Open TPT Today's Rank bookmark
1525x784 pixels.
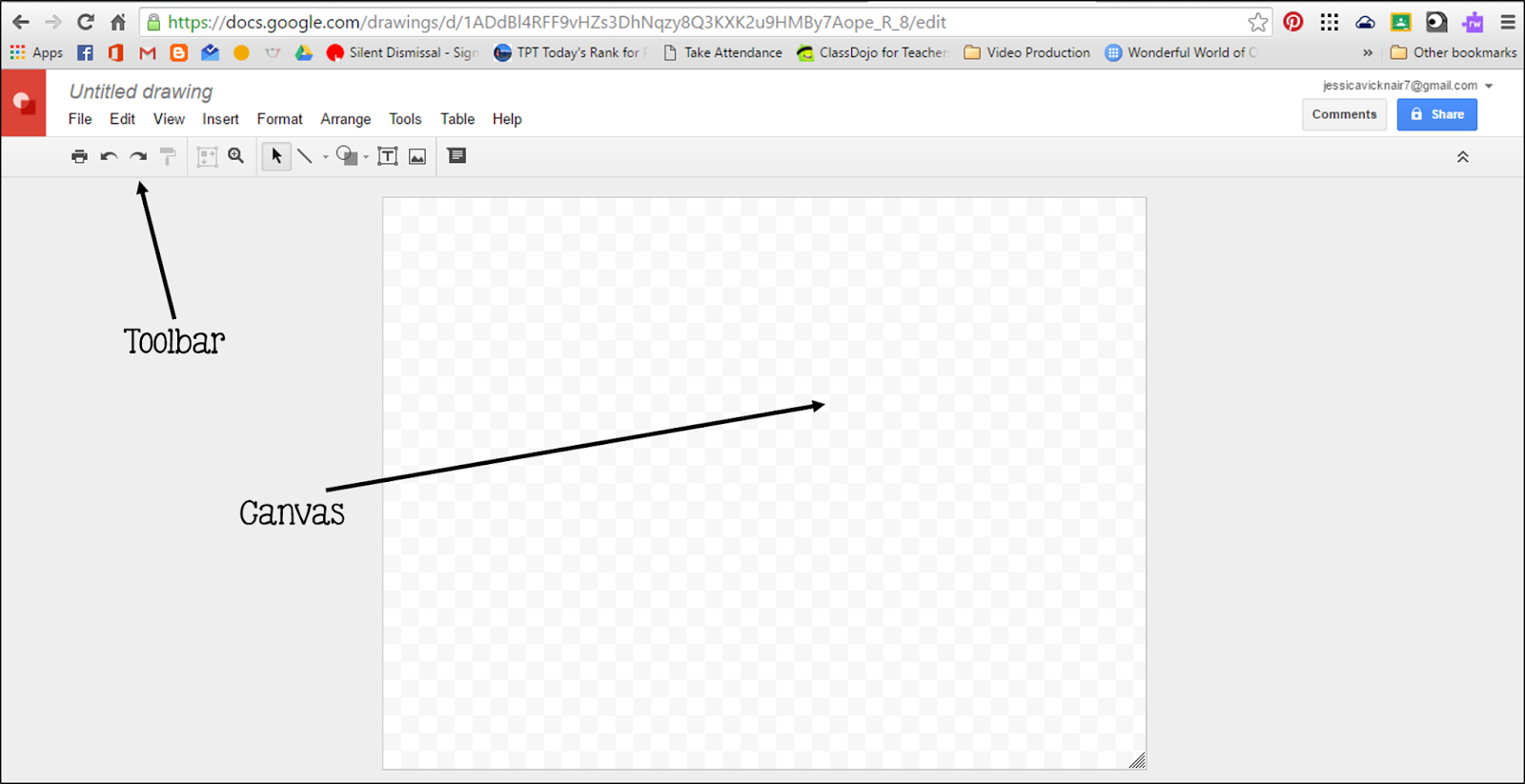(570, 52)
